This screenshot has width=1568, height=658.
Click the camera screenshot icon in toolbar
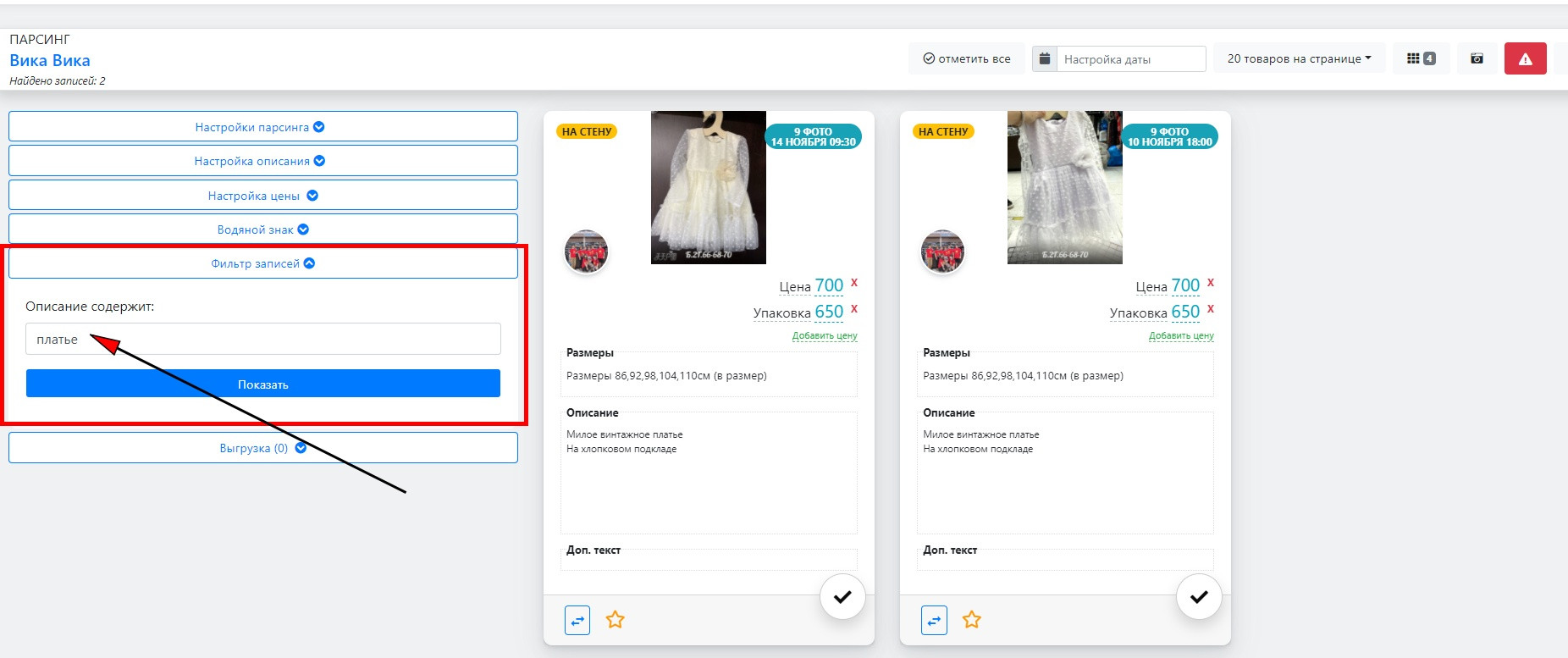point(1477,58)
